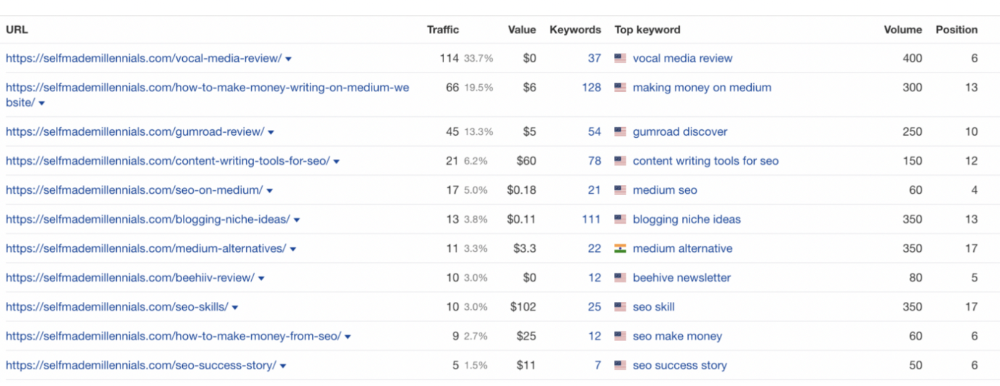Image resolution: width=1000 pixels, height=386 pixels.
Task: Click the flag next to beehive newsletter
Action: (x=620, y=278)
